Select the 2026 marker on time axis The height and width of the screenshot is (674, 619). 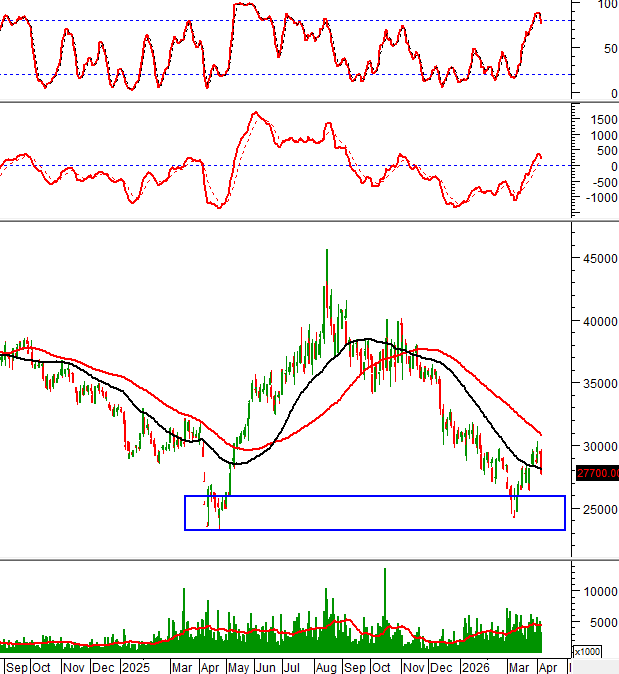pos(475,666)
